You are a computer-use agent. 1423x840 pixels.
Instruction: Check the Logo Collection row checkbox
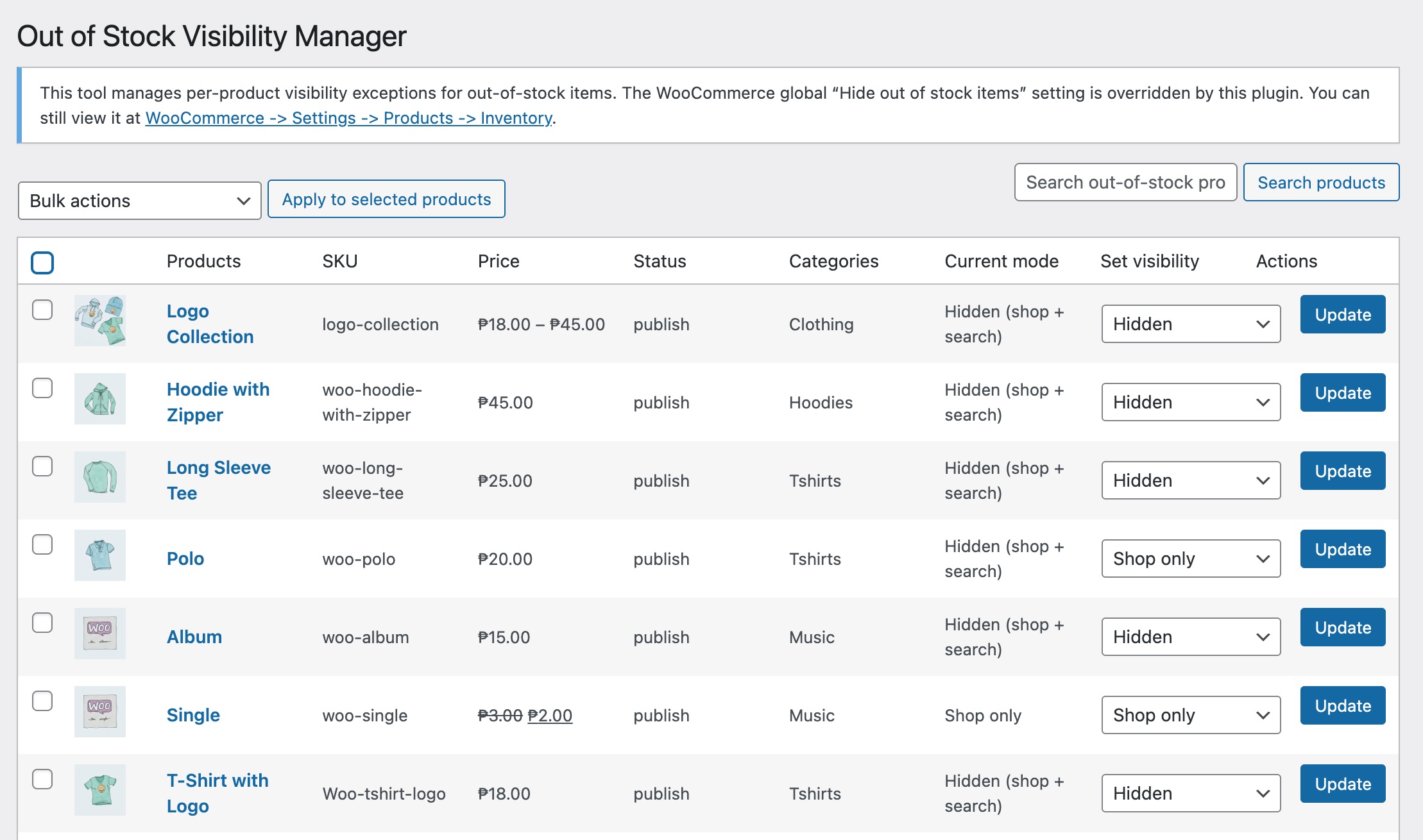pos(42,310)
